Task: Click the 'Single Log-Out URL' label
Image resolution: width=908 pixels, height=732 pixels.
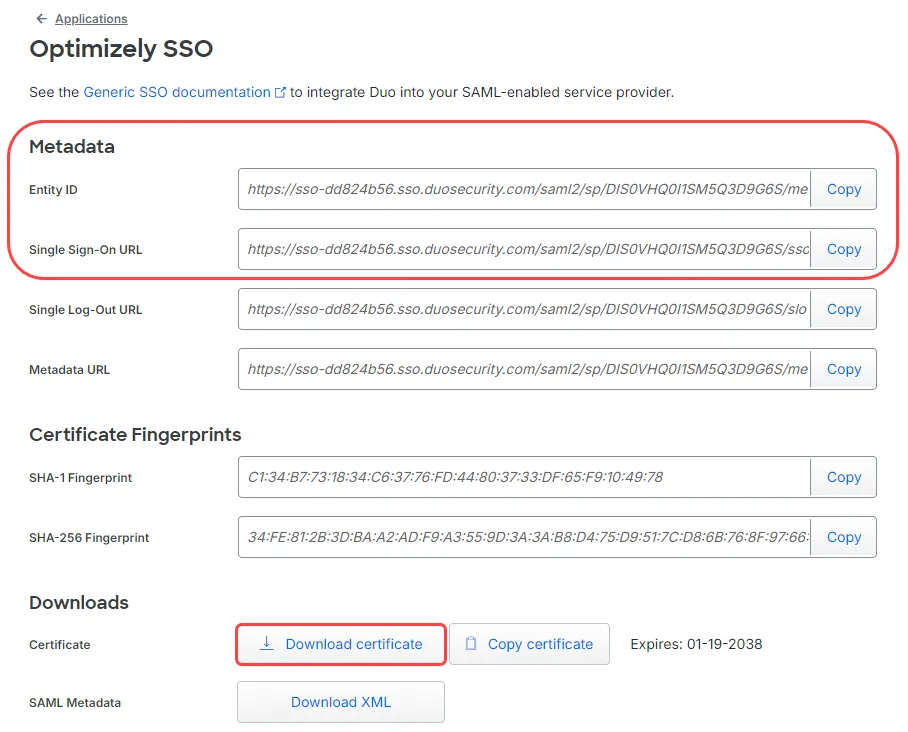Action: coord(85,310)
